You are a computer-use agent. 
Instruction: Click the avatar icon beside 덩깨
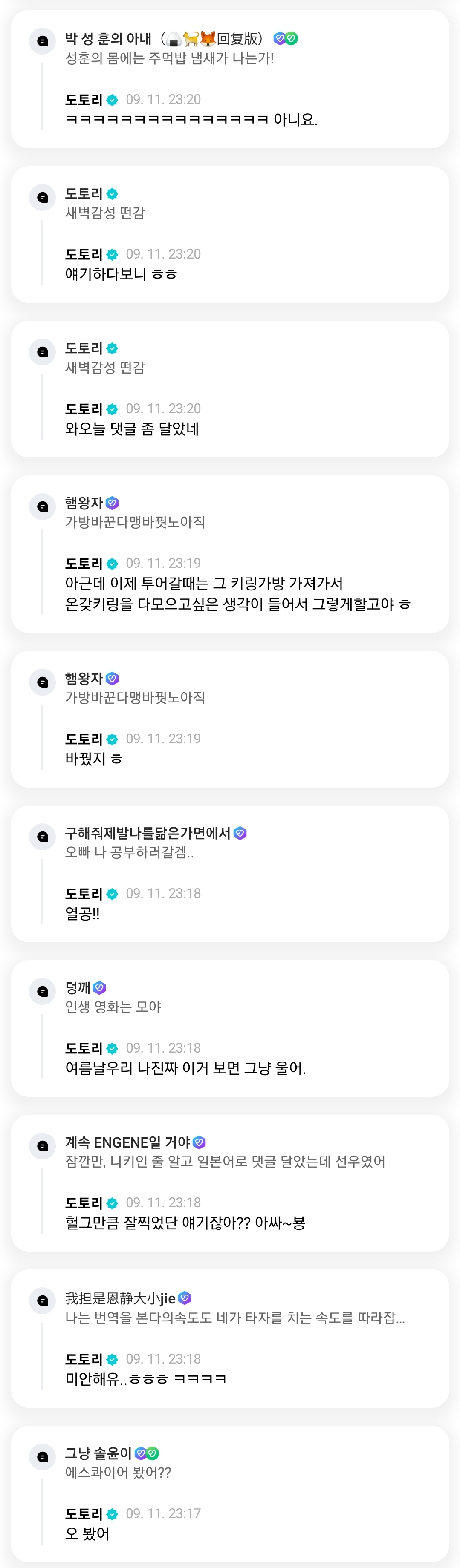43,991
